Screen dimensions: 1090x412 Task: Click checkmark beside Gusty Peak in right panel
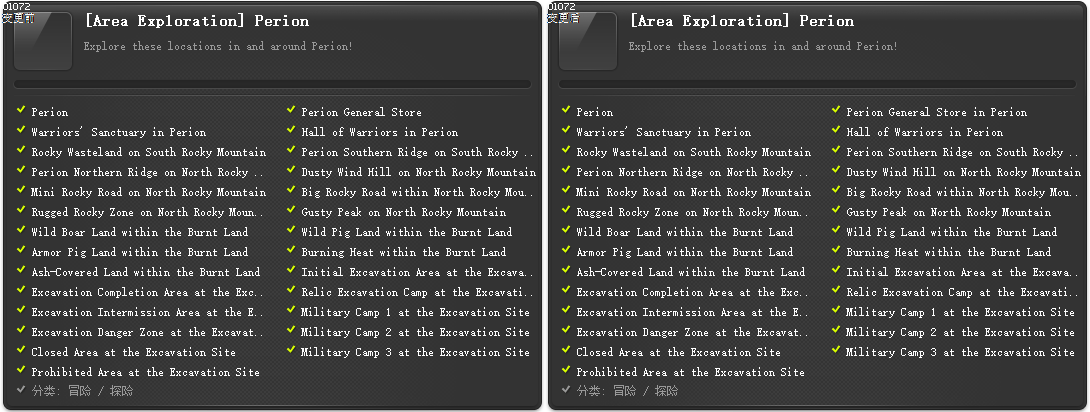tap(836, 211)
